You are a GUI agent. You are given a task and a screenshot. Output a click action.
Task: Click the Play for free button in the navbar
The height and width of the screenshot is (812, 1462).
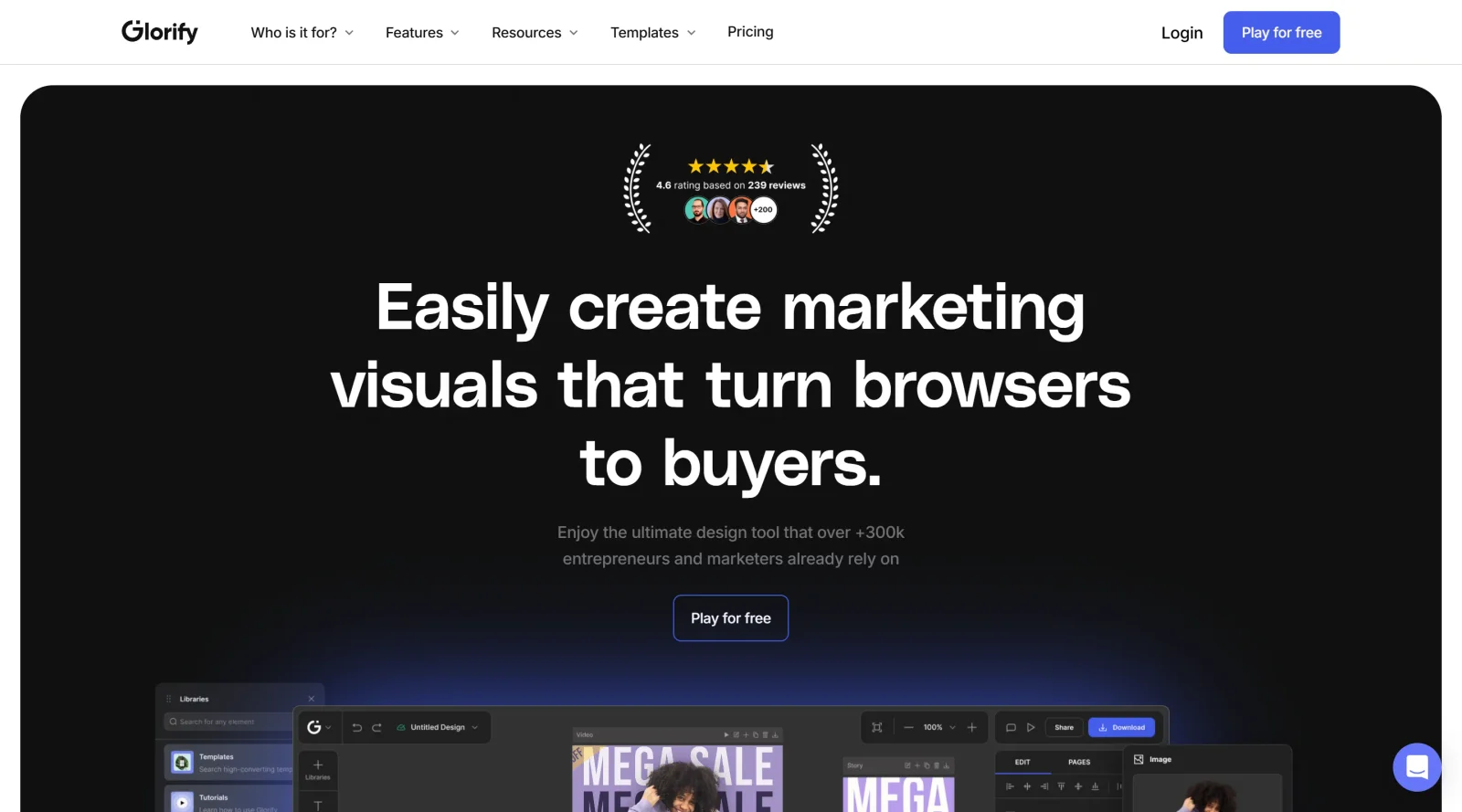(1281, 32)
